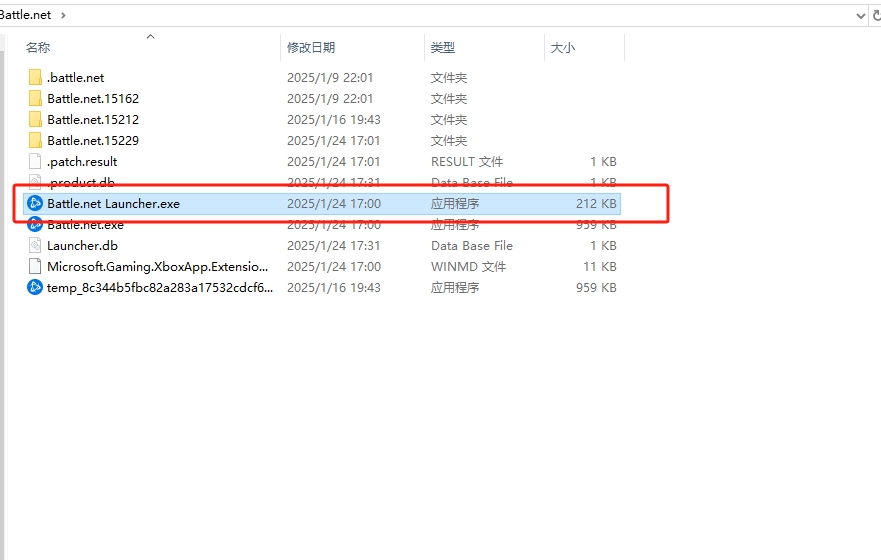Select the Battle.net.15212 folder icon

coord(35,120)
